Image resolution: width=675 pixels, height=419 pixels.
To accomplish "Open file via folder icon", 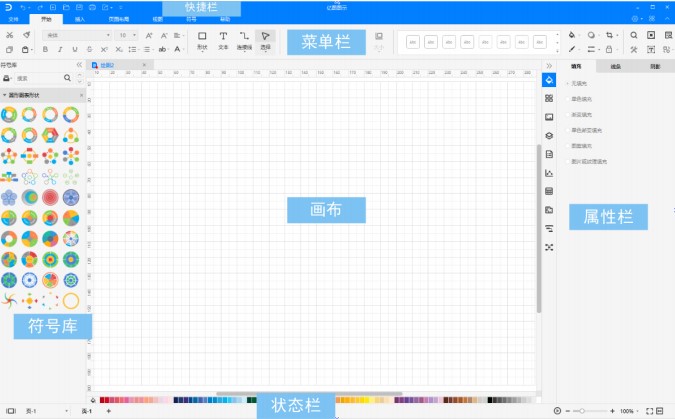I will 66,7.
